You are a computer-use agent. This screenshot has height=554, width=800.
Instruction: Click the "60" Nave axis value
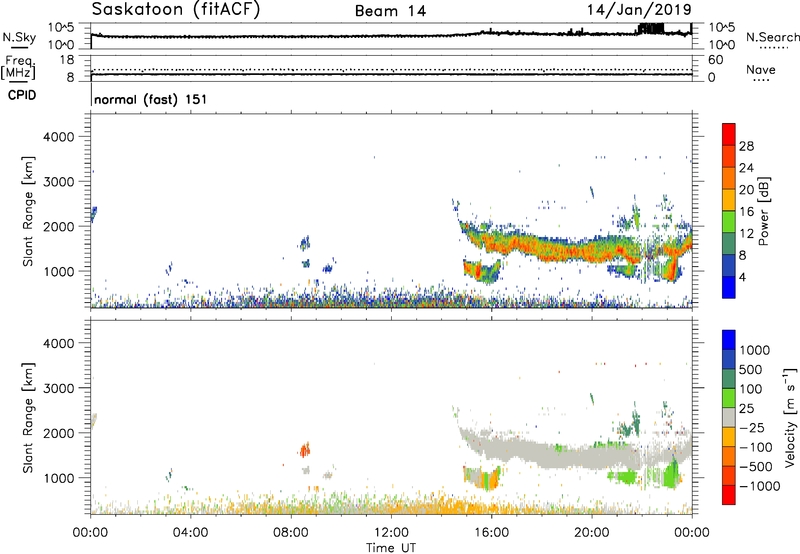pos(716,60)
